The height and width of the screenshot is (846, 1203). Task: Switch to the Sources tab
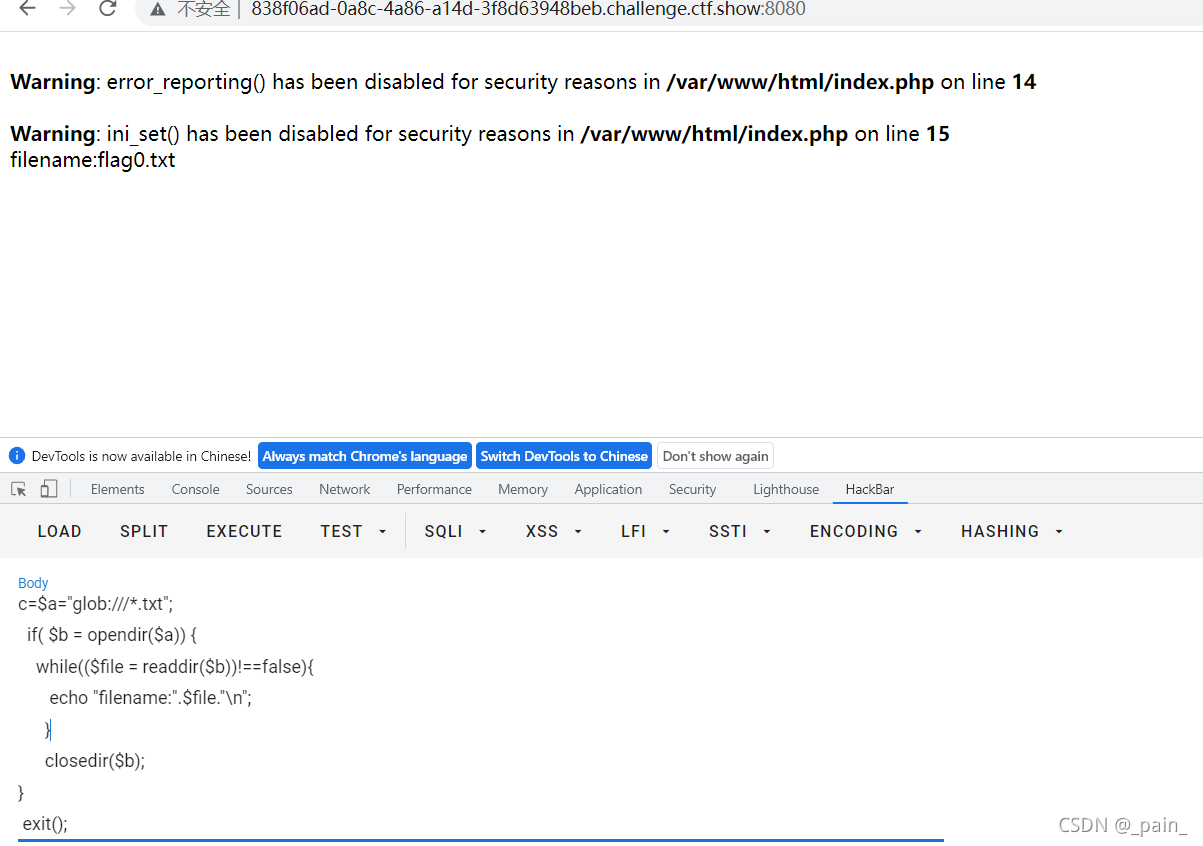click(269, 489)
